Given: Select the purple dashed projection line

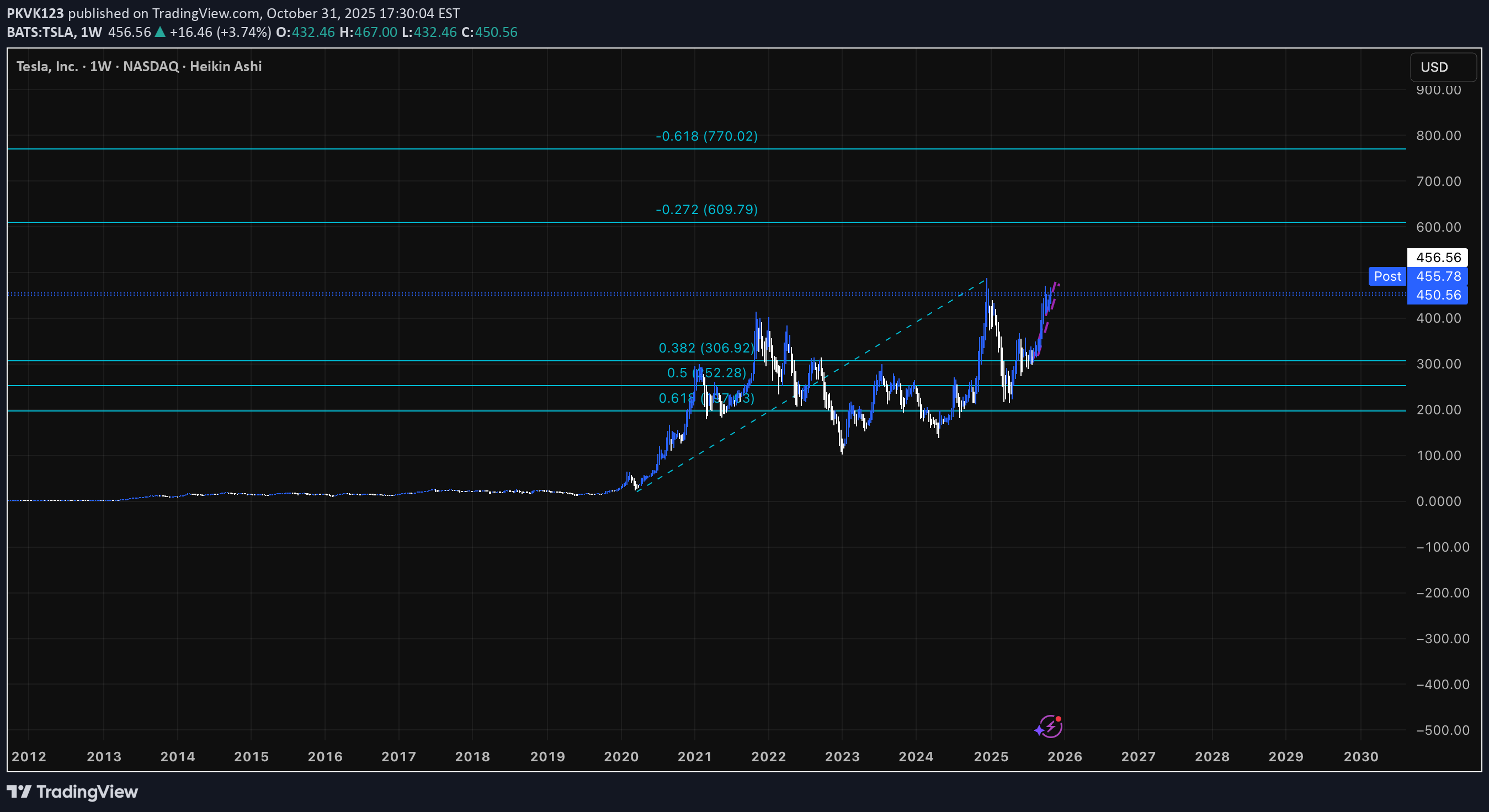Looking at the screenshot, I should 1047,327.
